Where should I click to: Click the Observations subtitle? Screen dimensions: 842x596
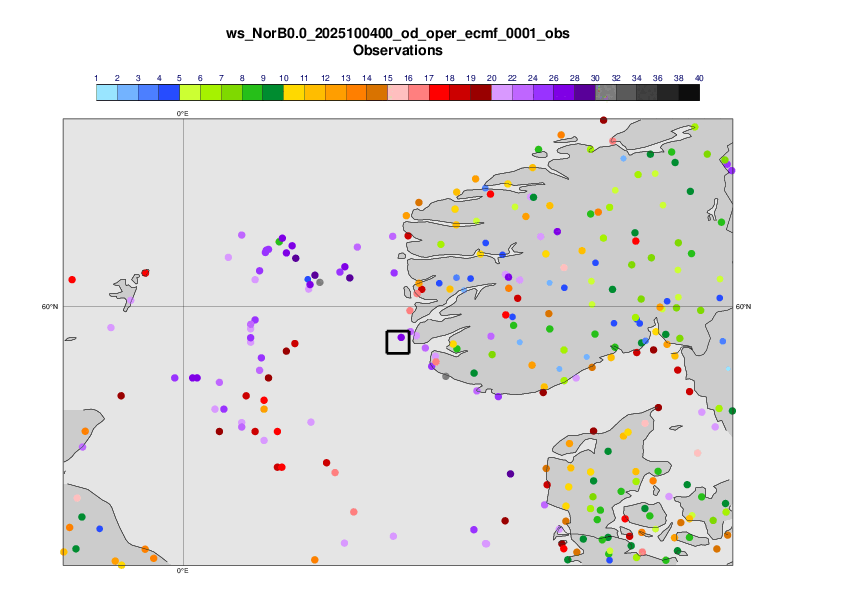[398, 50]
